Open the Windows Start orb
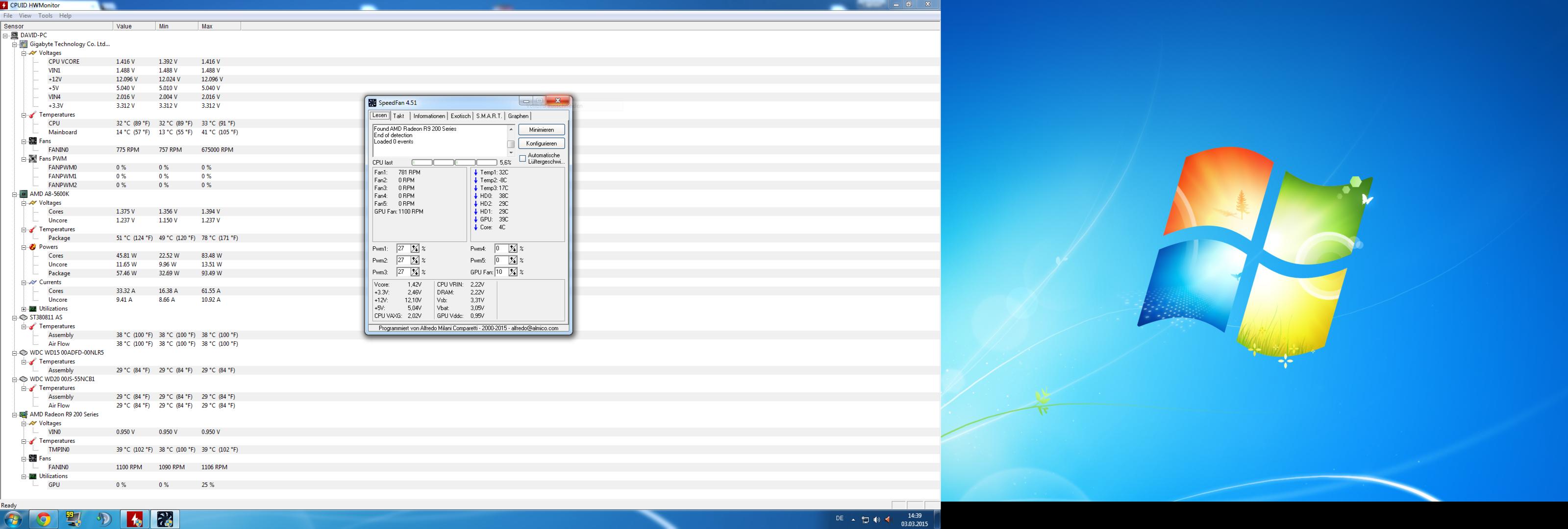 [13, 519]
